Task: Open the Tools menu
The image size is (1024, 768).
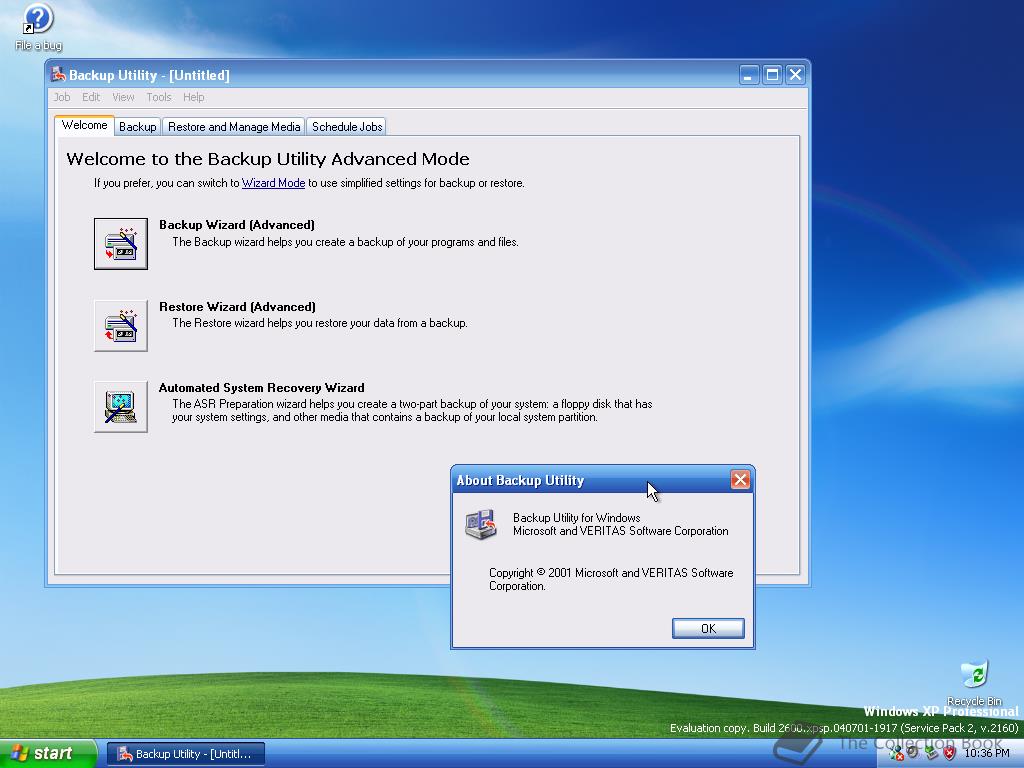Action: point(159,97)
